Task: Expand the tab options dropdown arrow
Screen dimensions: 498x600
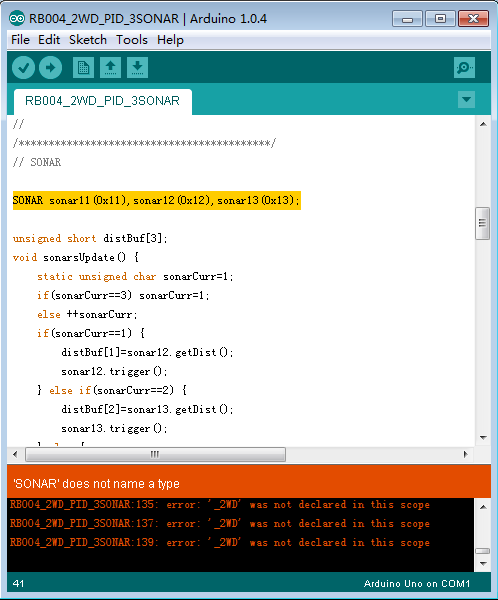Action: point(466,99)
